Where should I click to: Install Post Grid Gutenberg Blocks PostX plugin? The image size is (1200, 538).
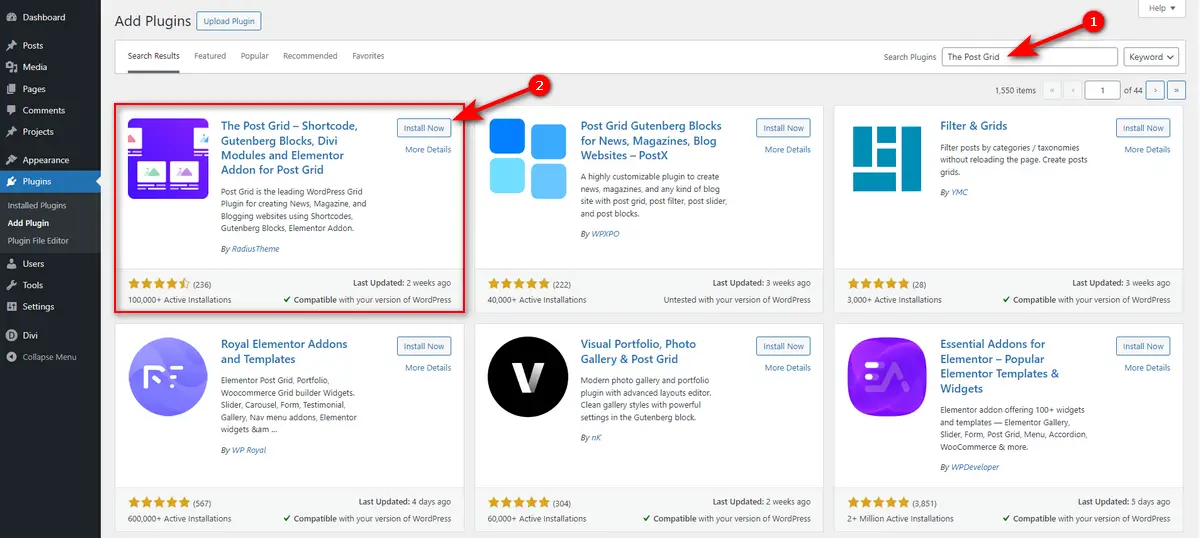coord(783,128)
